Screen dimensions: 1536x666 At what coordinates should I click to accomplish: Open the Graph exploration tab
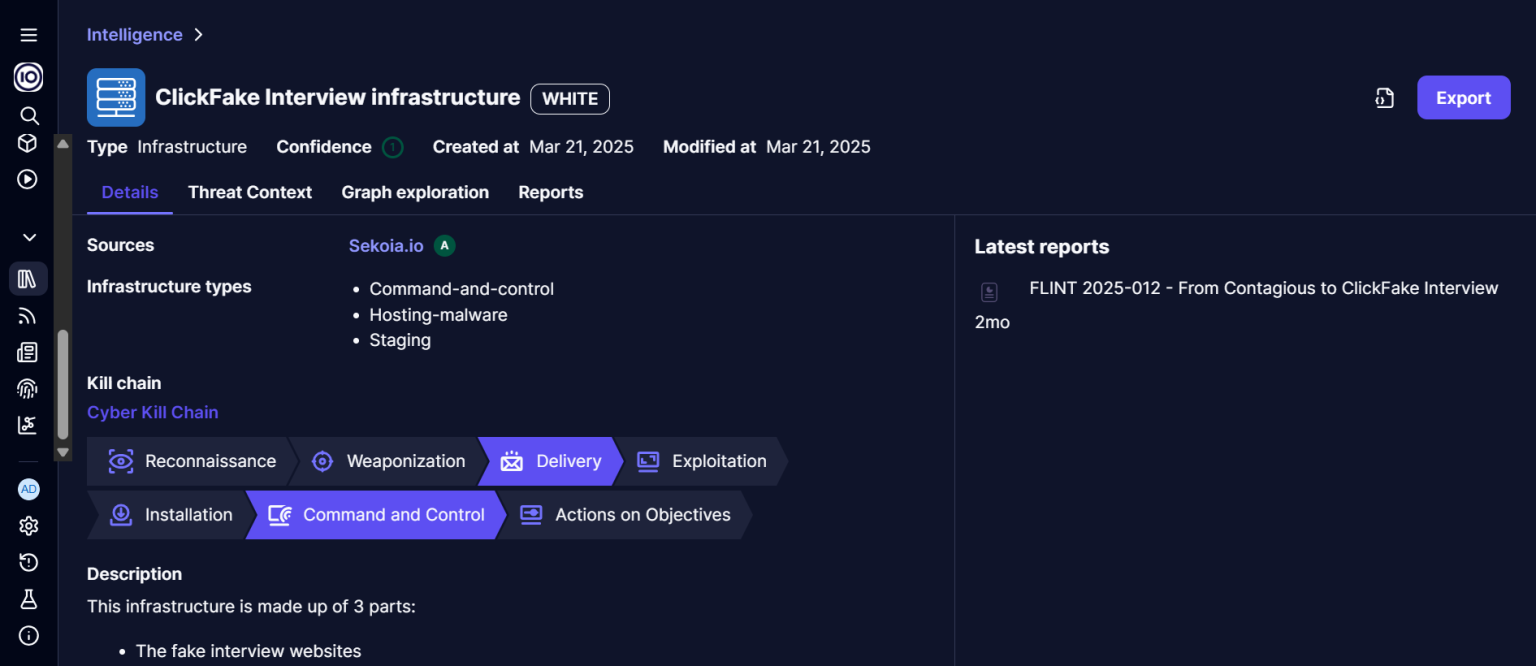coord(415,192)
